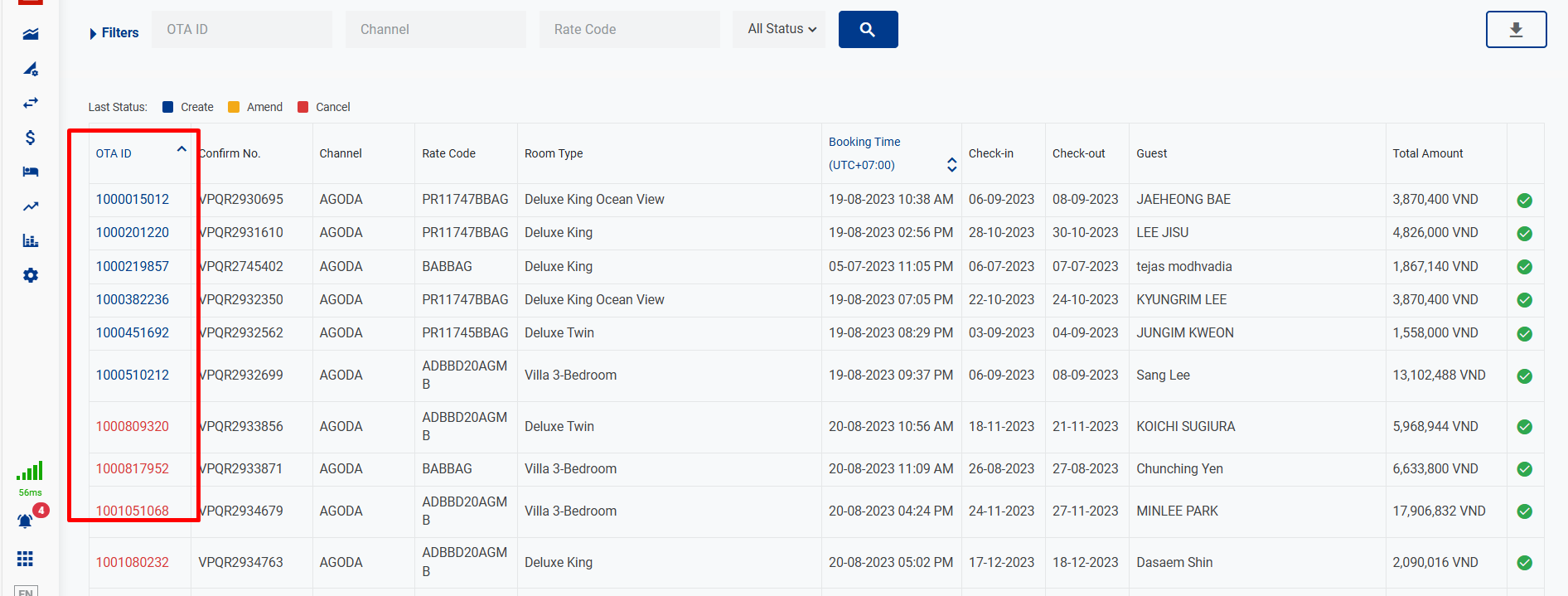1568x596 pixels.
Task: Open the settings gear icon in sidebar
Action: pos(31,275)
